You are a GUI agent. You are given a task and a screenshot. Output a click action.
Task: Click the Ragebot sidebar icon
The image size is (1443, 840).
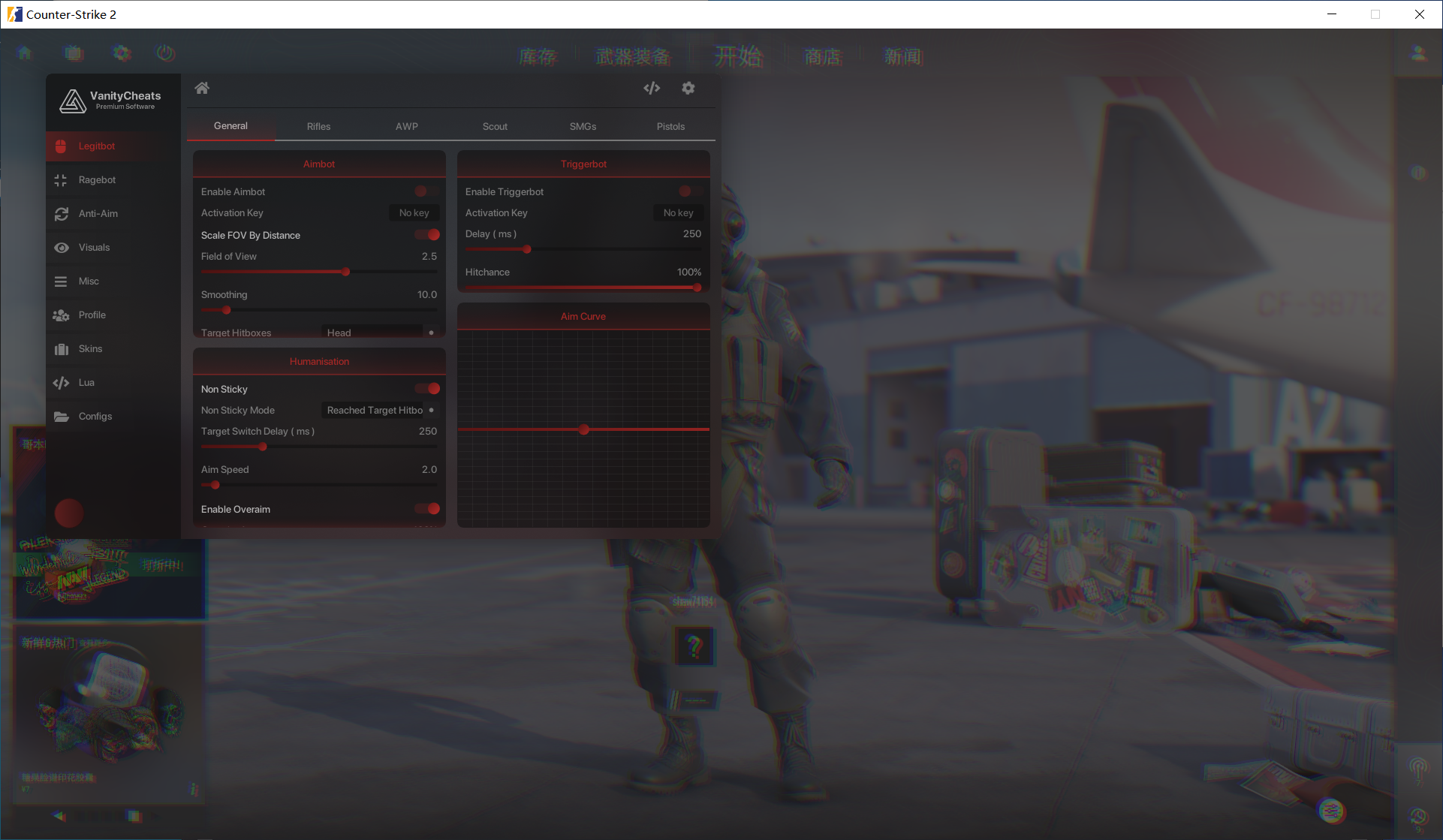pyautogui.click(x=62, y=179)
